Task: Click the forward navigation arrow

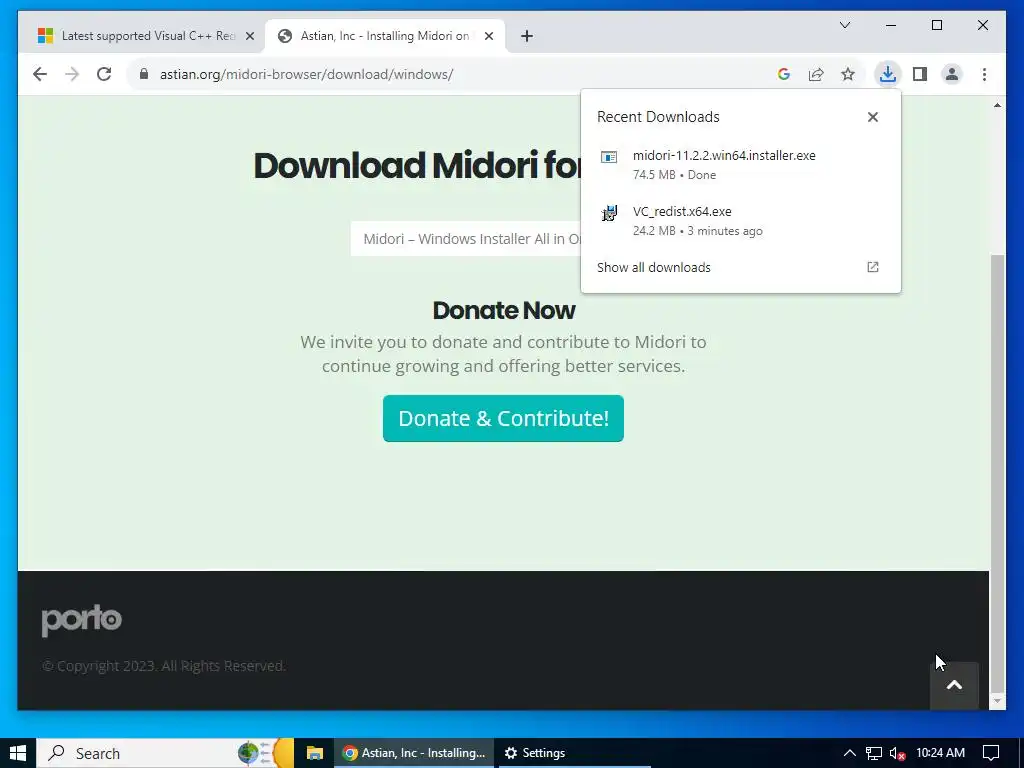Action: click(x=72, y=74)
